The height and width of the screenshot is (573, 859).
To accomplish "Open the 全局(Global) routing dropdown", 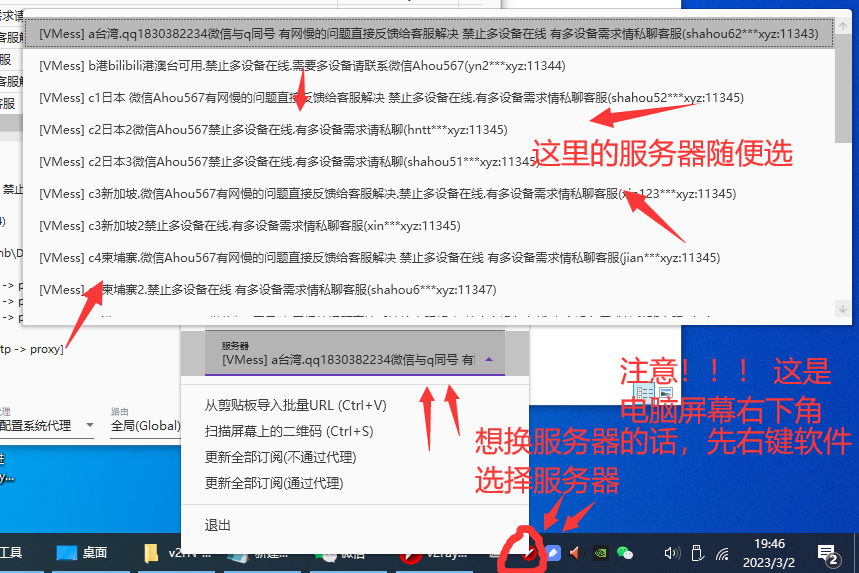I will (x=145, y=426).
